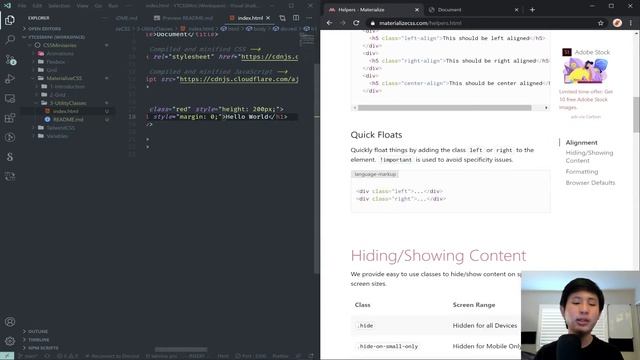Reload the Materialize page
This screenshot has height=360, width=640.
click(356, 23)
